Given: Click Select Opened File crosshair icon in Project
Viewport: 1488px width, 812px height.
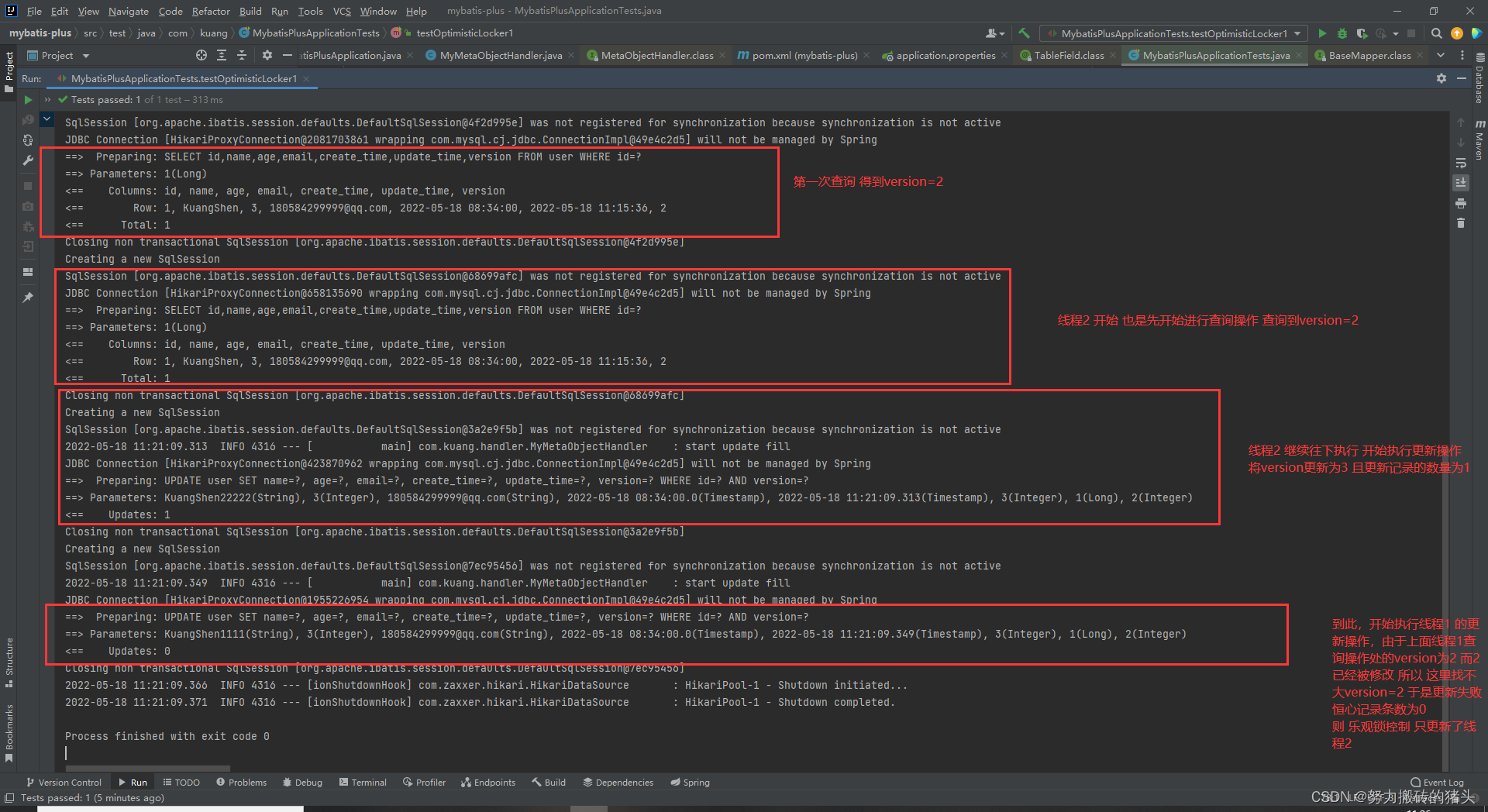Looking at the screenshot, I should coord(201,55).
